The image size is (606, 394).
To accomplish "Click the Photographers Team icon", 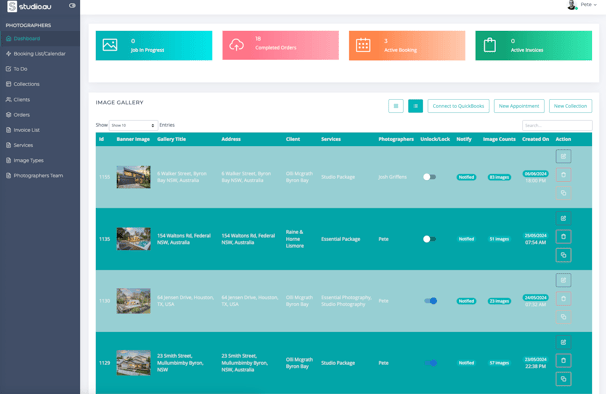I will click(x=9, y=176).
